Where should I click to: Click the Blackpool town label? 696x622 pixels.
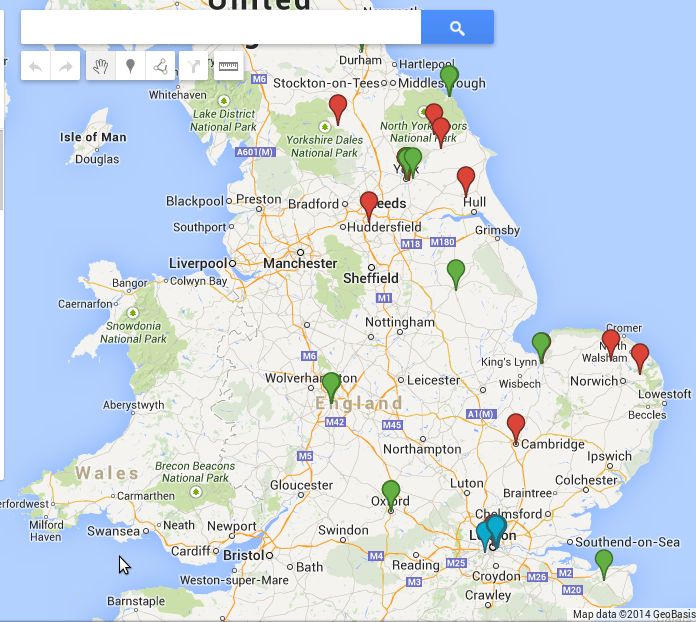pos(195,201)
